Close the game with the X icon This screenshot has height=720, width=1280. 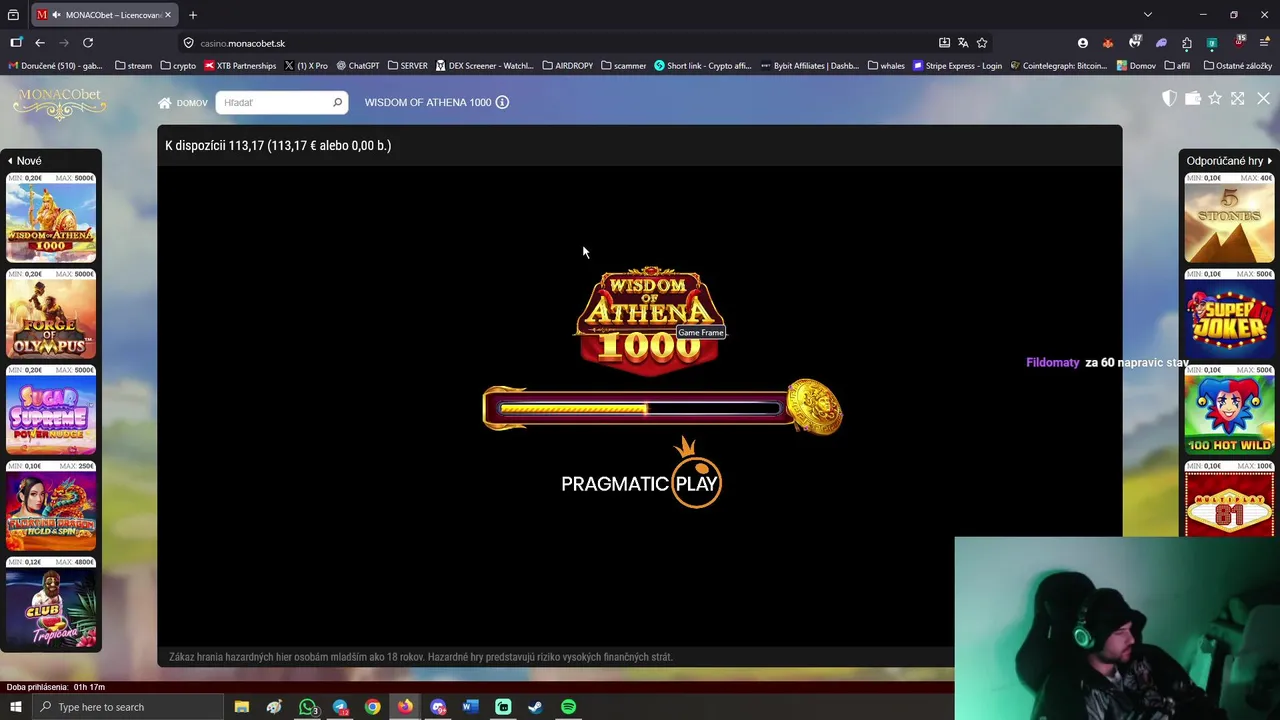1263,98
